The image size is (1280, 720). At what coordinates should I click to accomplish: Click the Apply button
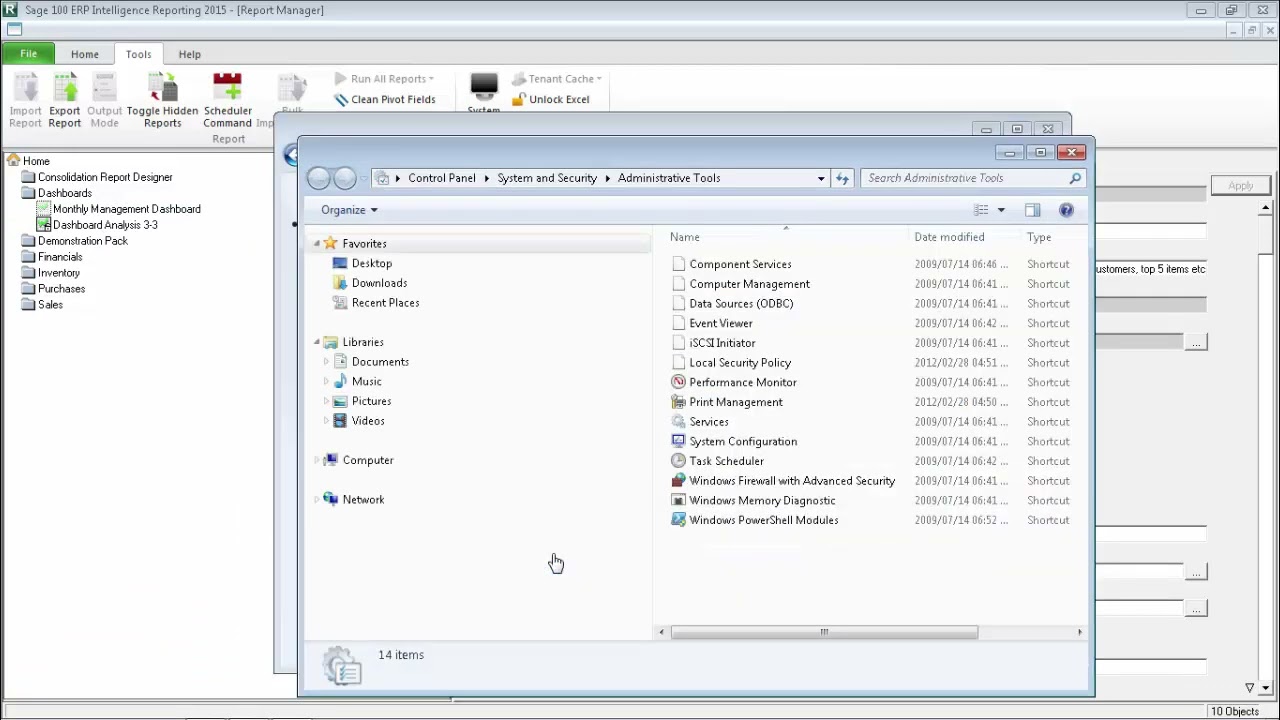click(1240, 186)
